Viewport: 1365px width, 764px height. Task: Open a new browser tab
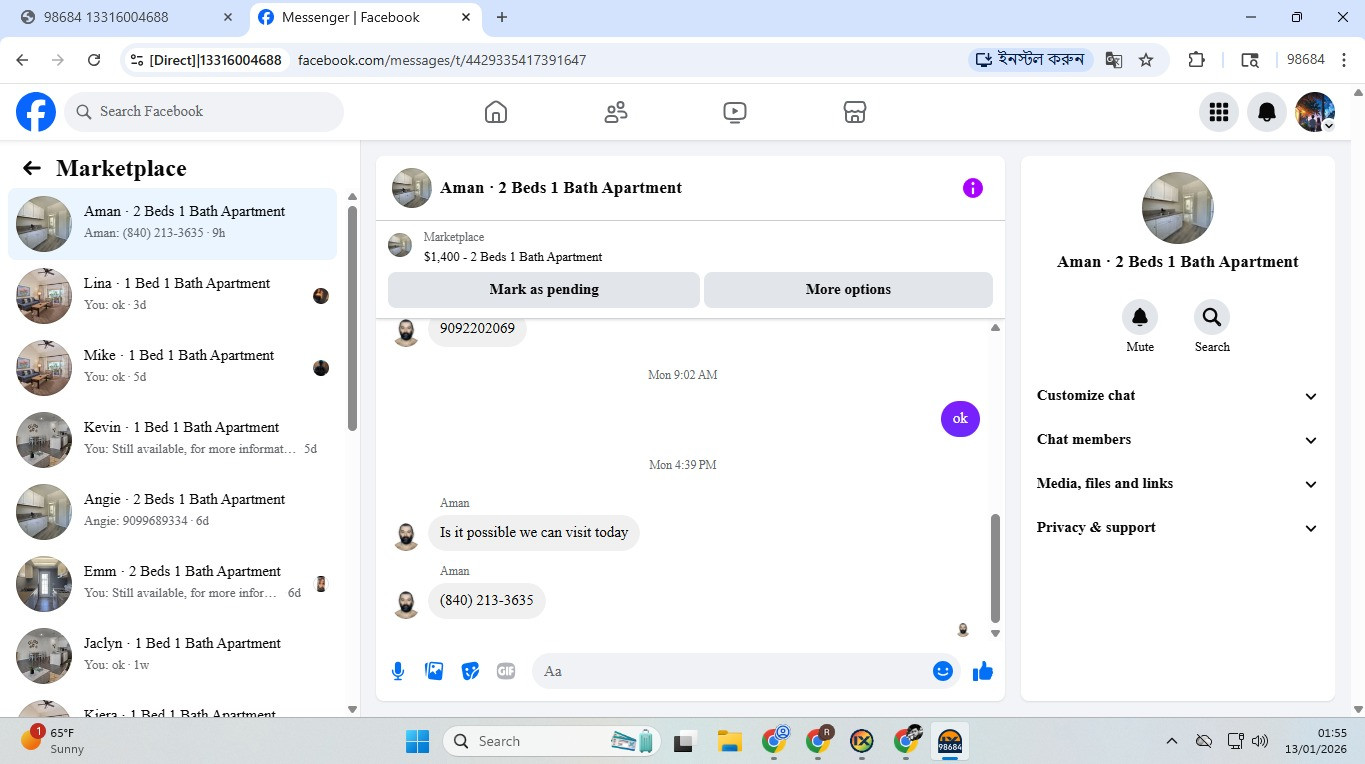[502, 17]
